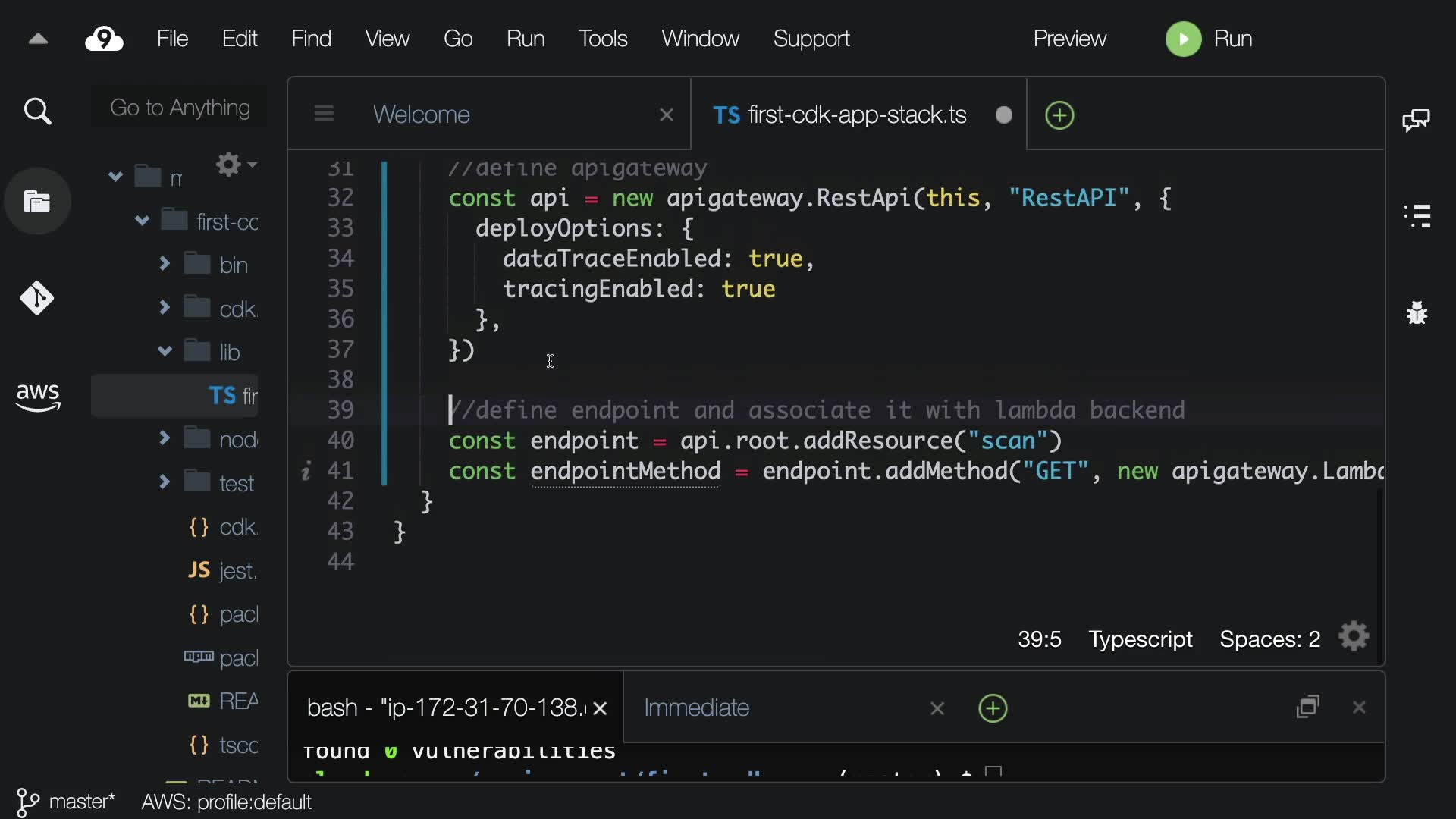
Task: Expand the bin folder
Action: [x=165, y=264]
